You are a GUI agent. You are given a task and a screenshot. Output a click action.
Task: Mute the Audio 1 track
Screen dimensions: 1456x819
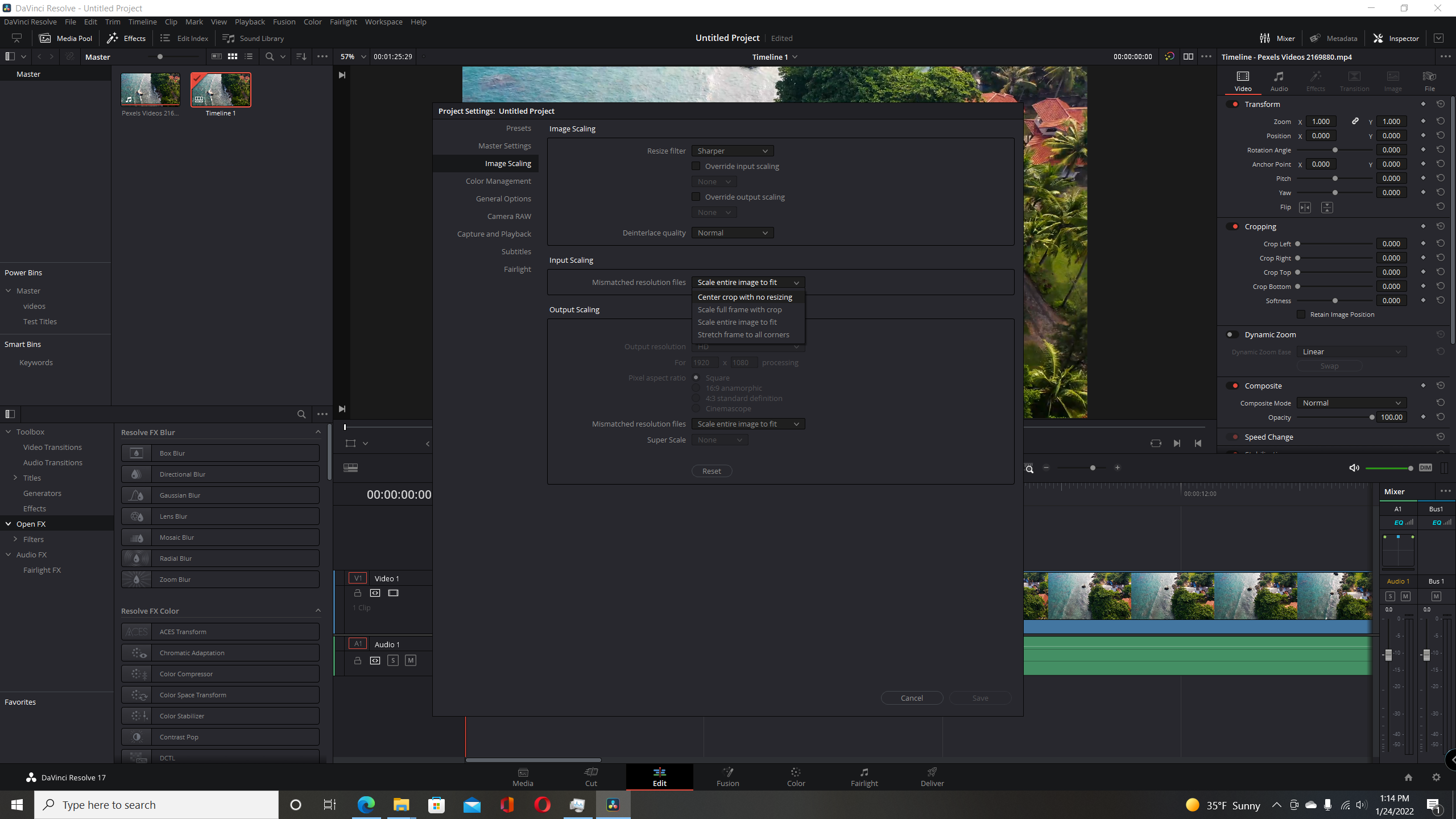click(411, 660)
